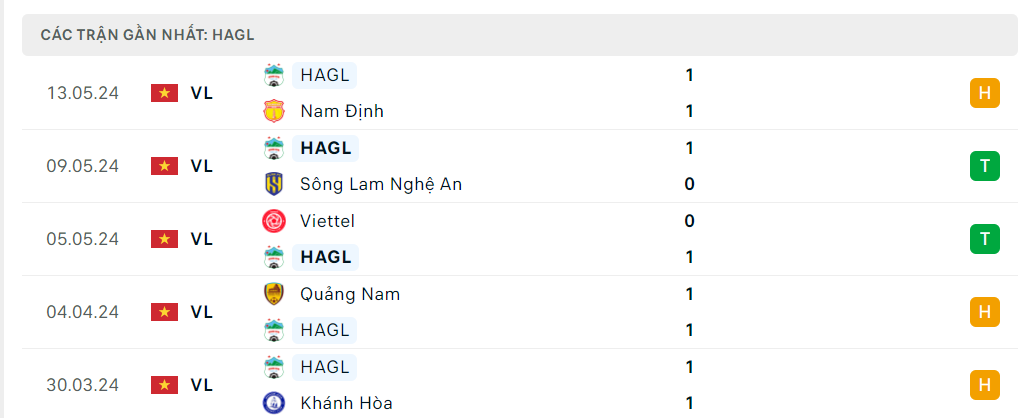Click the draw badge for 04.04.24 match
Image resolution: width=1028 pixels, height=418 pixels.
pyautogui.click(x=984, y=312)
